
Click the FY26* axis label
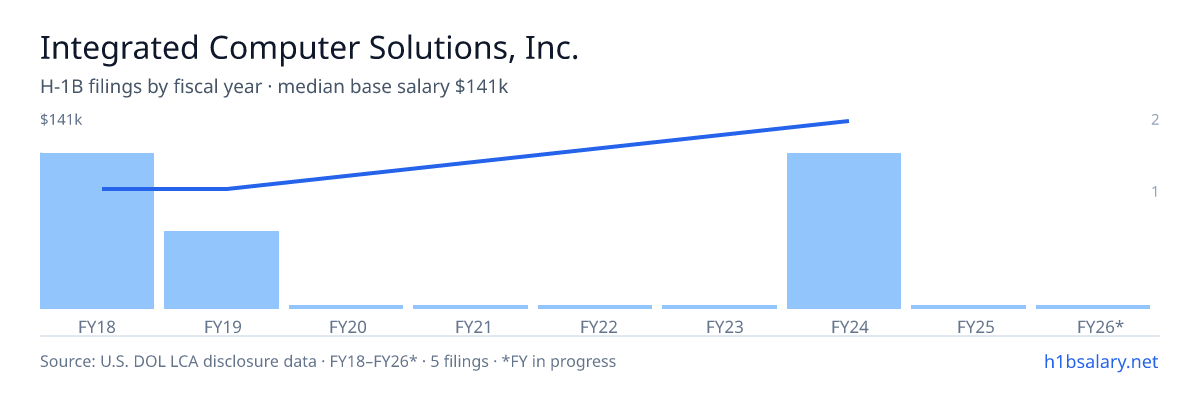(x=1100, y=326)
